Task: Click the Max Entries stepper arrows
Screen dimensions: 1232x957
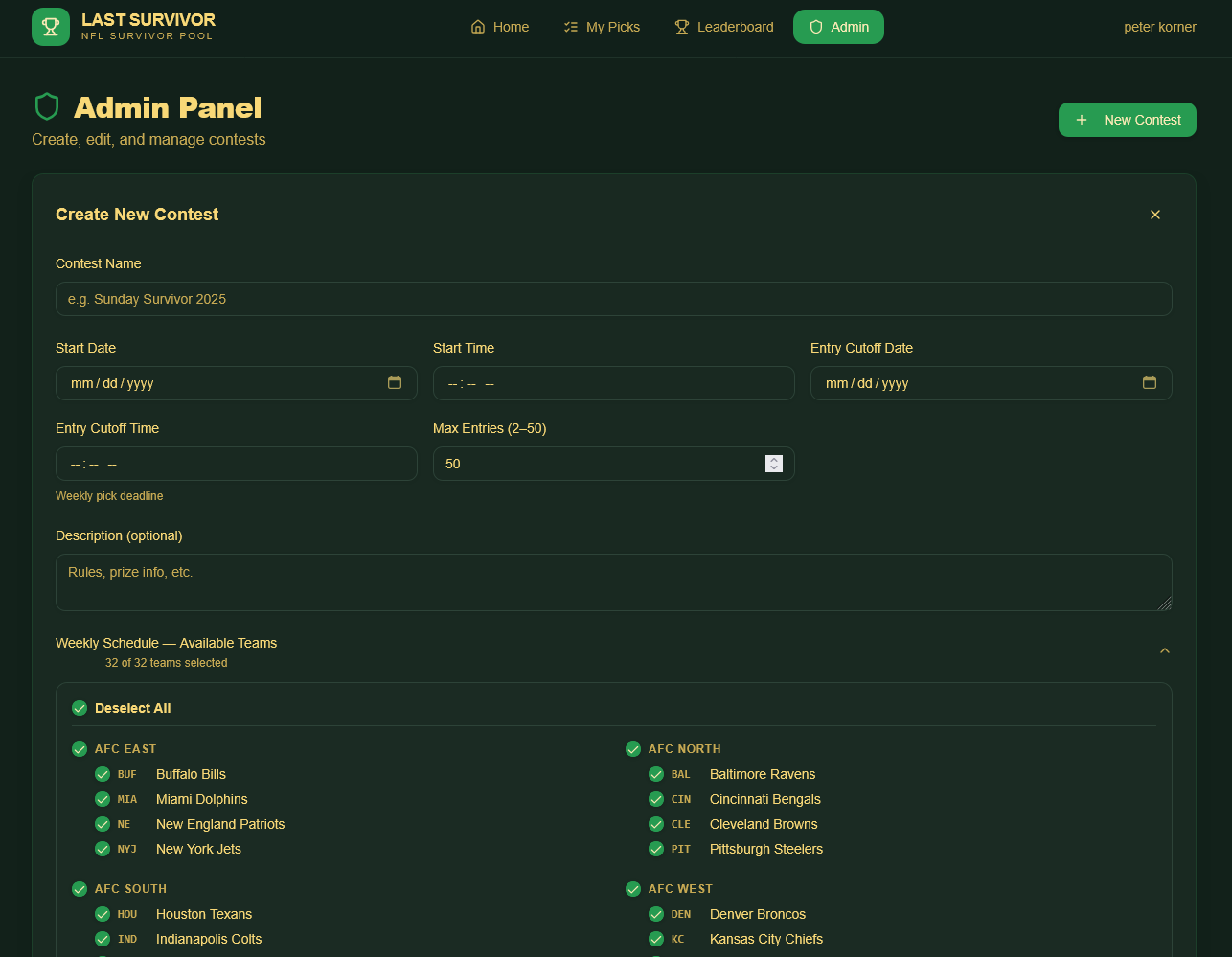Action: click(774, 464)
